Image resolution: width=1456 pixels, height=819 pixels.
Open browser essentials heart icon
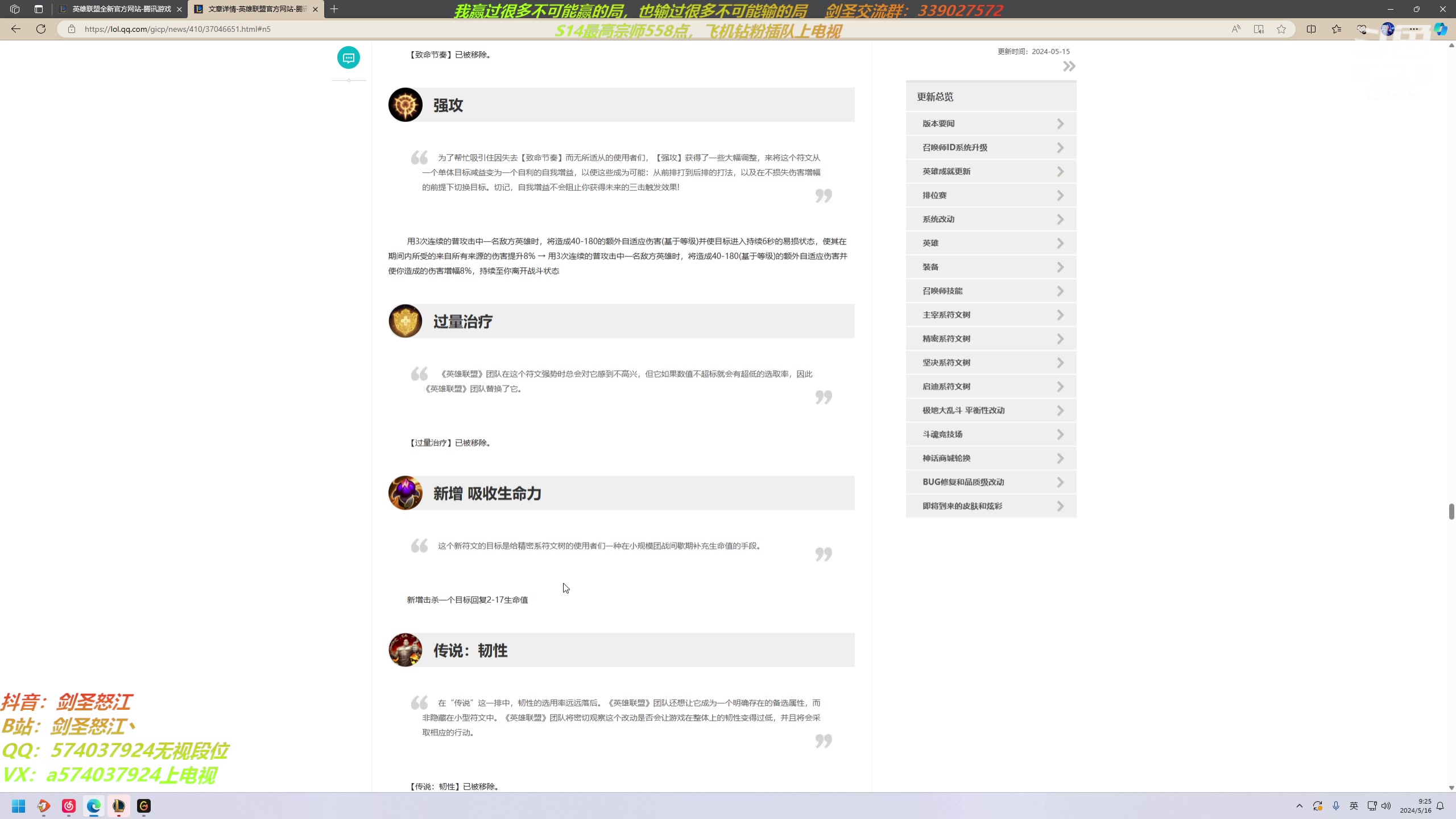pos(1362,29)
